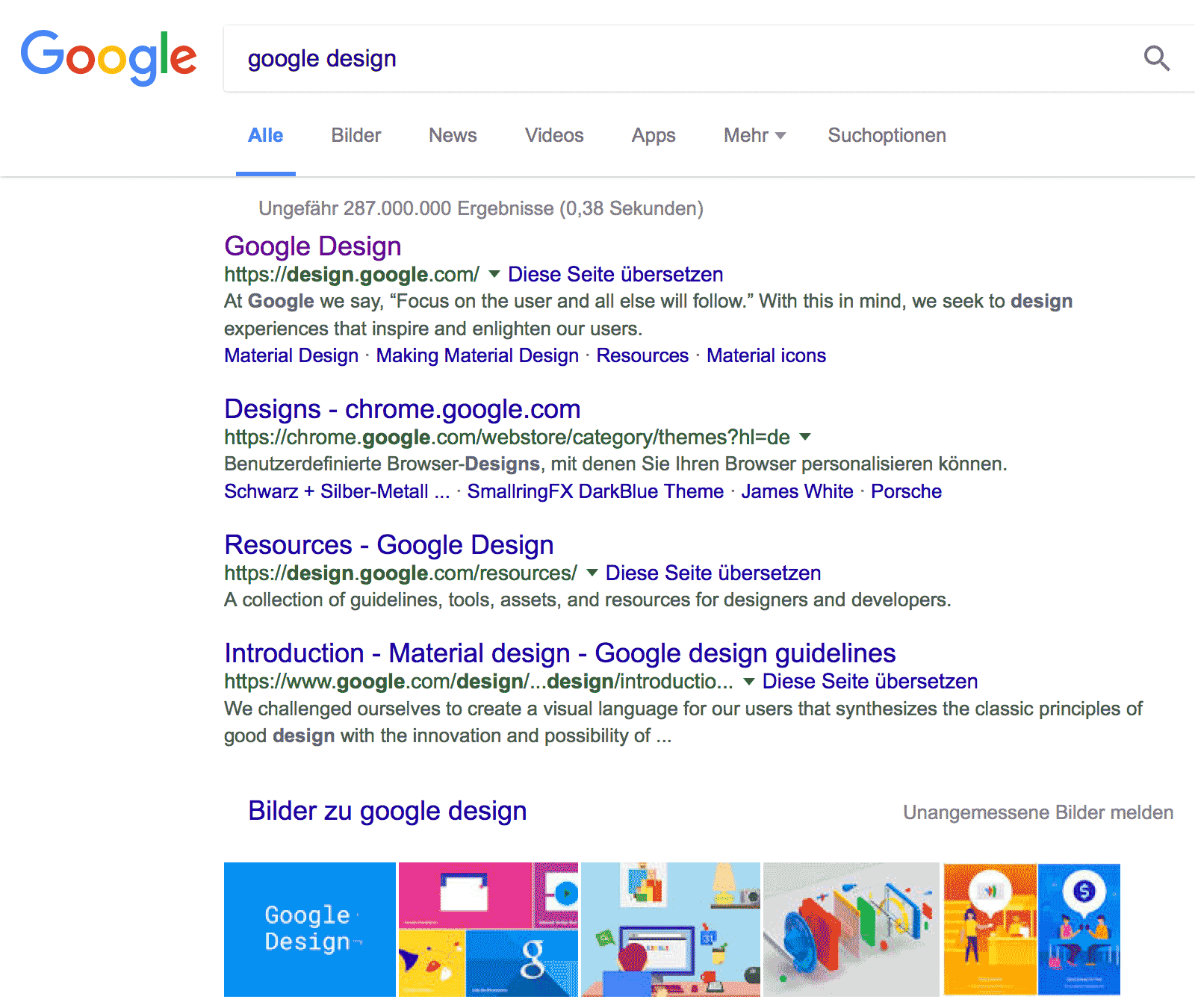Open the Google Design result title
This screenshot has height=1008, width=1195.
click(313, 246)
